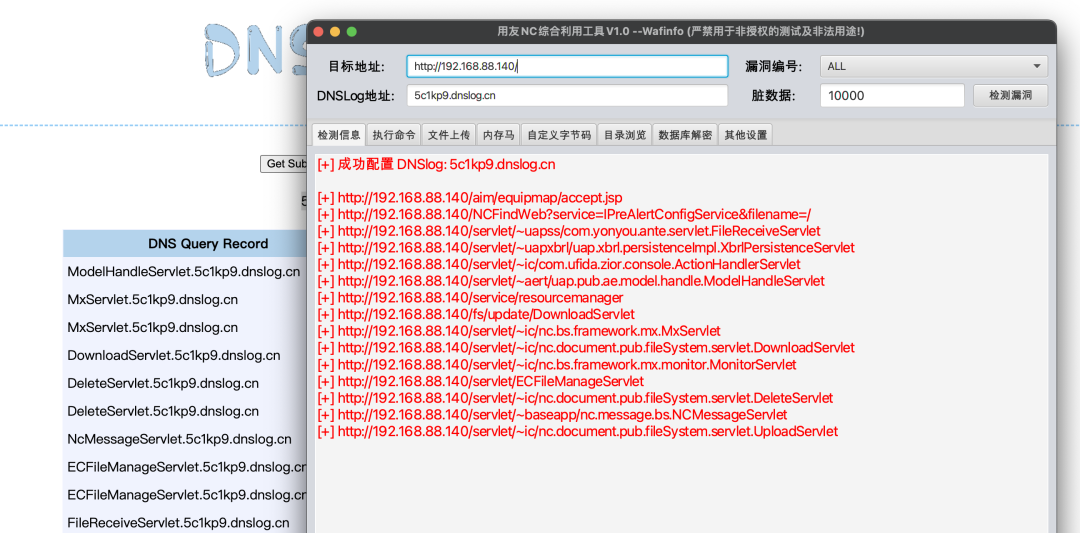Close the 用友NC tool window

tap(318, 32)
